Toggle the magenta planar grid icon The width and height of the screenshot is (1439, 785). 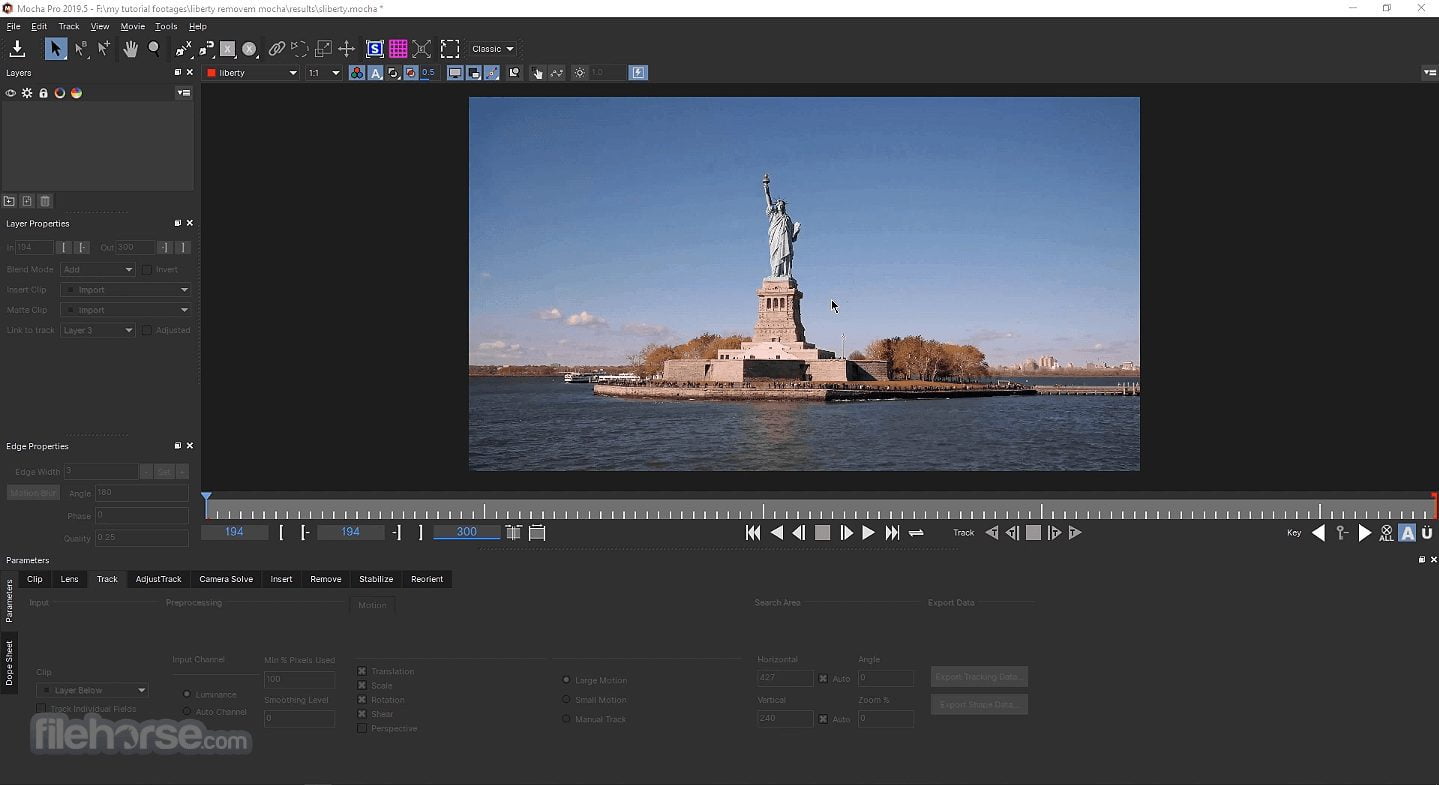click(x=398, y=49)
